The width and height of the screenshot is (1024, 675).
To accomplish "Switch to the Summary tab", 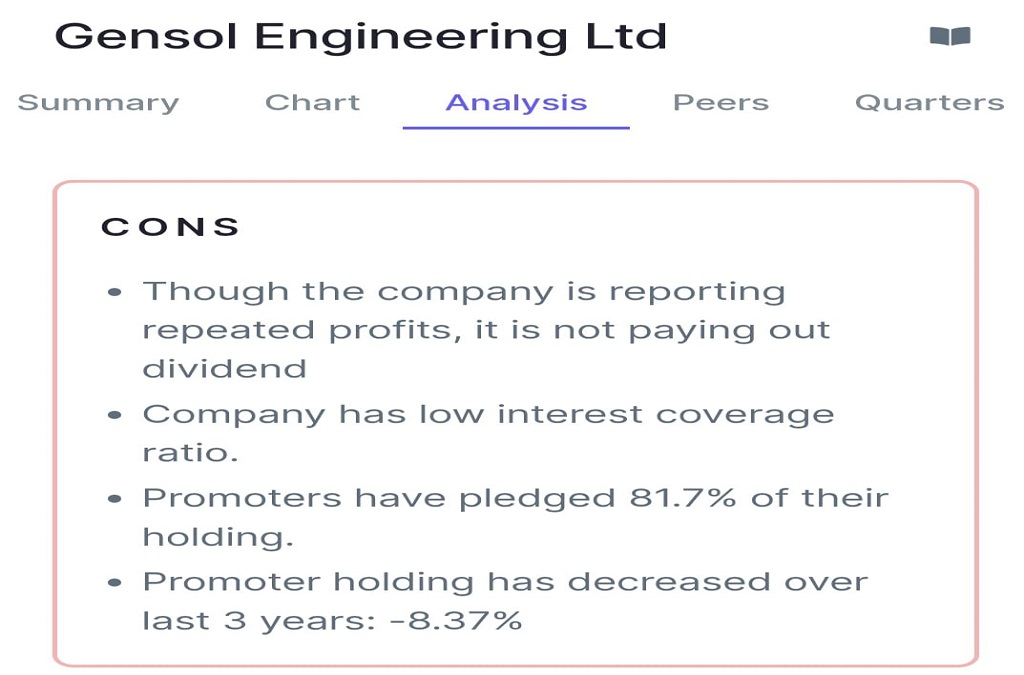I will pos(98,103).
